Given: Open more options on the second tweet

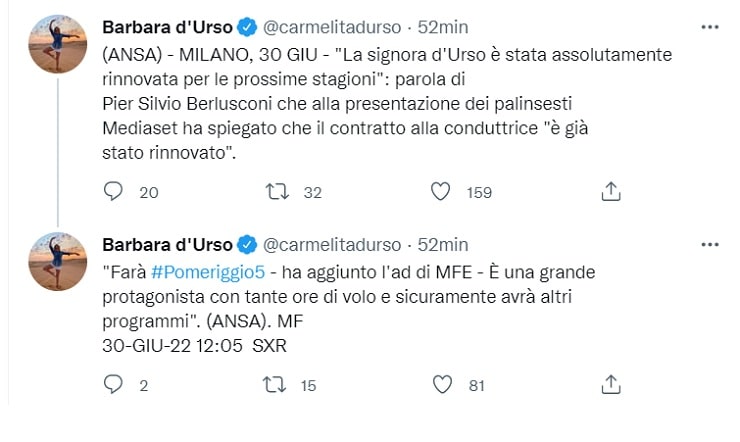Looking at the screenshot, I should pyautogui.click(x=710, y=244).
